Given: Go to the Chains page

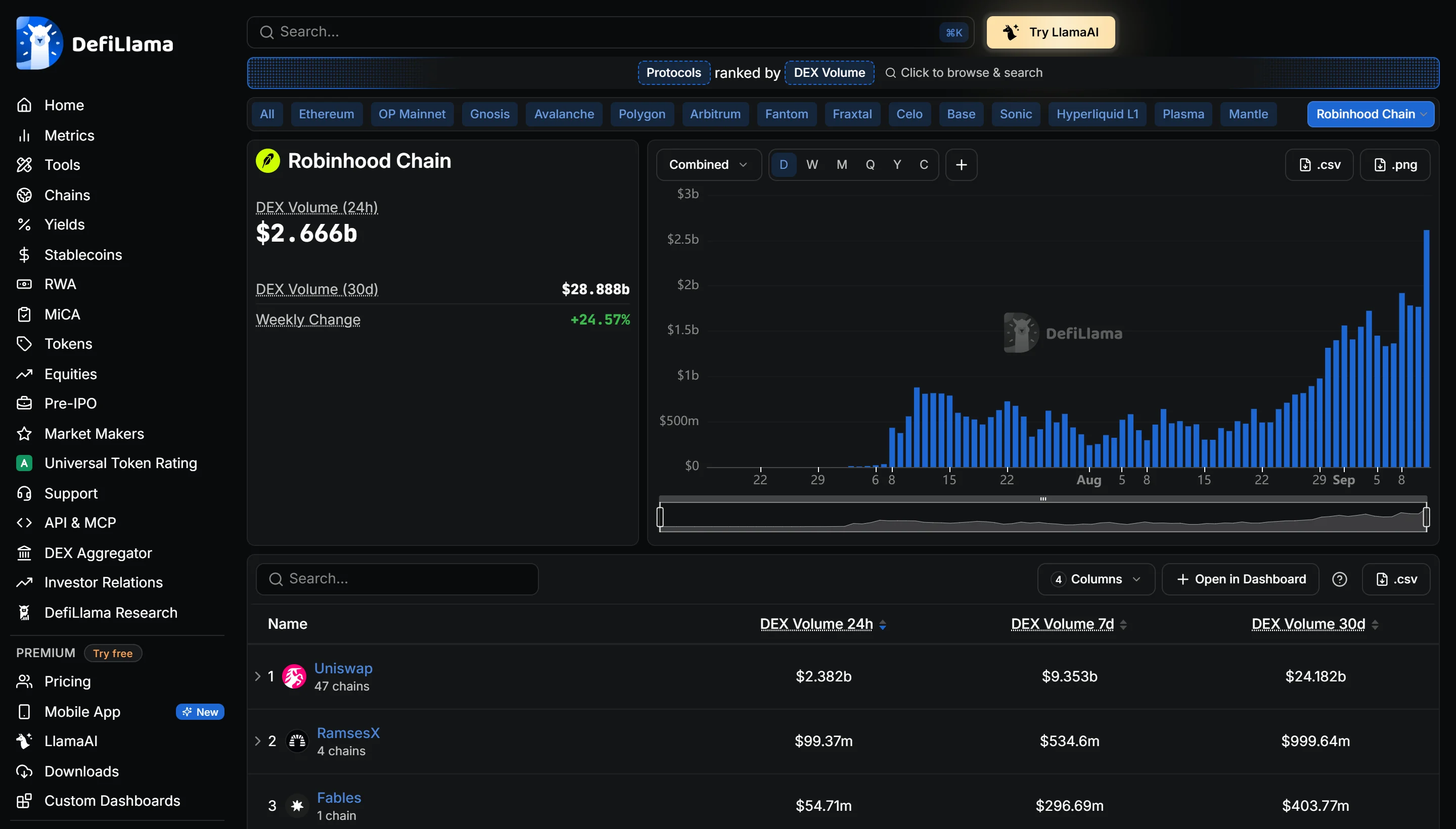Looking at the screenshot, I should pyautogui.click(x=67, y=195).
